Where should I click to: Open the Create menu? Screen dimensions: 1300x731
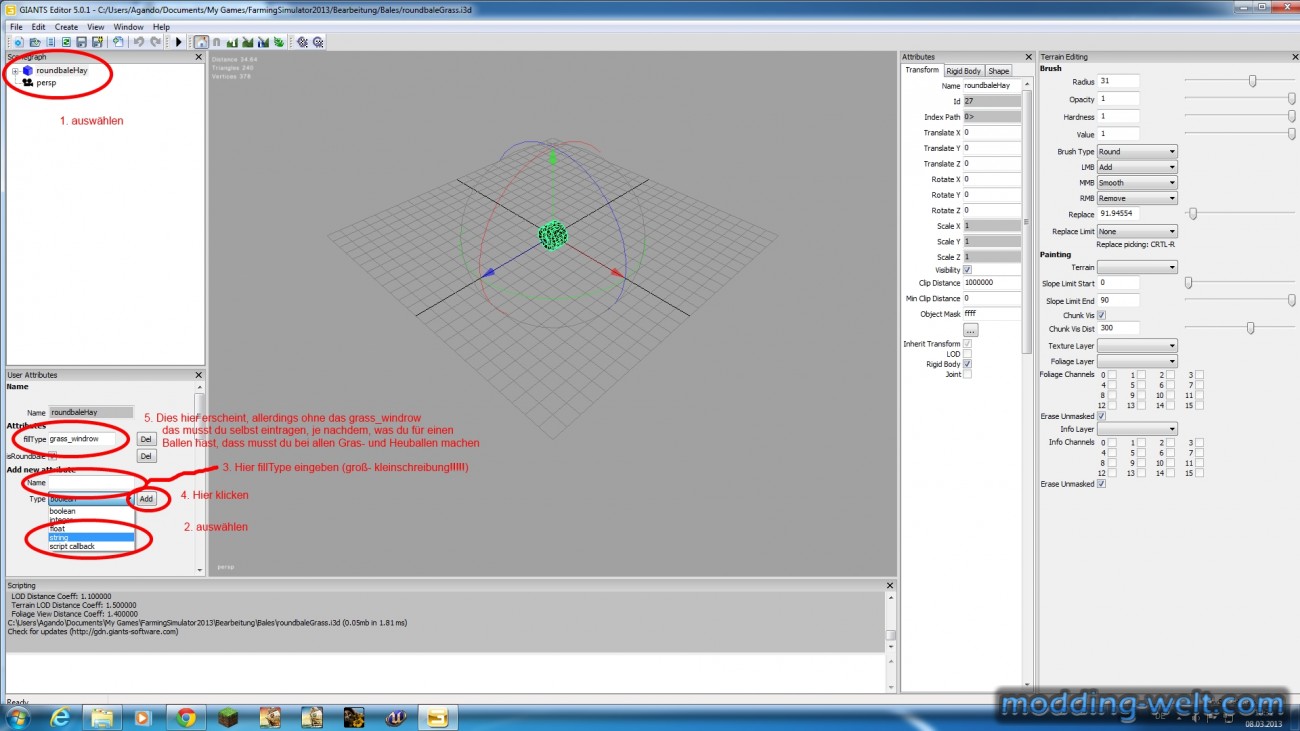(66, 27)
